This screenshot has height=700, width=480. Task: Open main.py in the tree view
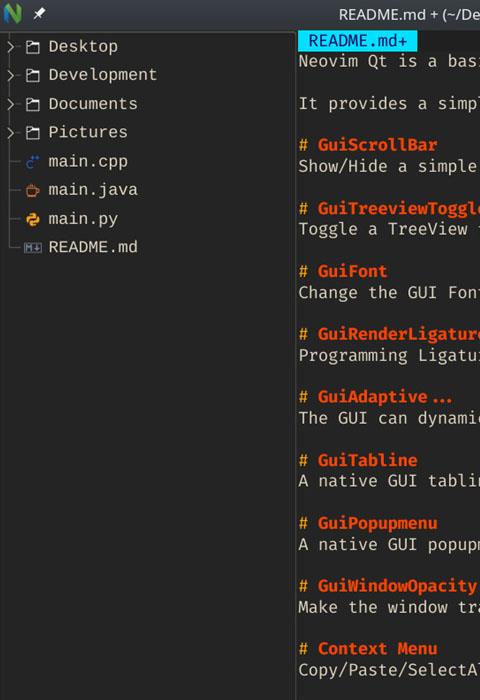(83, 219)
